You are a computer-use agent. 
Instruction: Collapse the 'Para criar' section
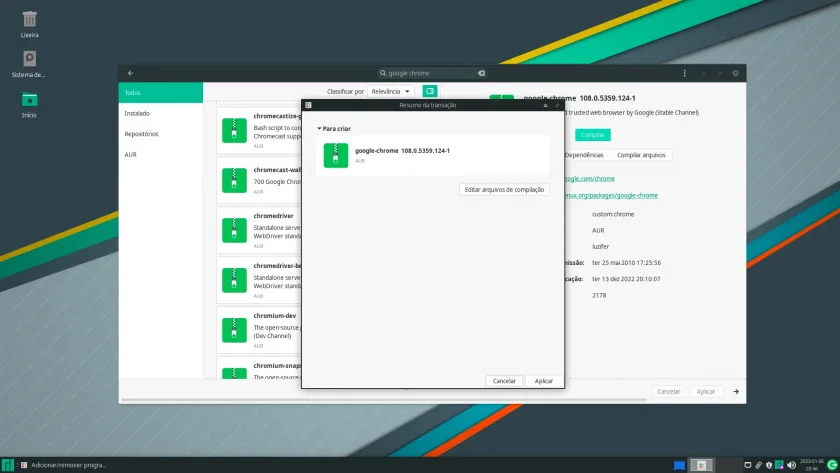[x=319, y=129]
